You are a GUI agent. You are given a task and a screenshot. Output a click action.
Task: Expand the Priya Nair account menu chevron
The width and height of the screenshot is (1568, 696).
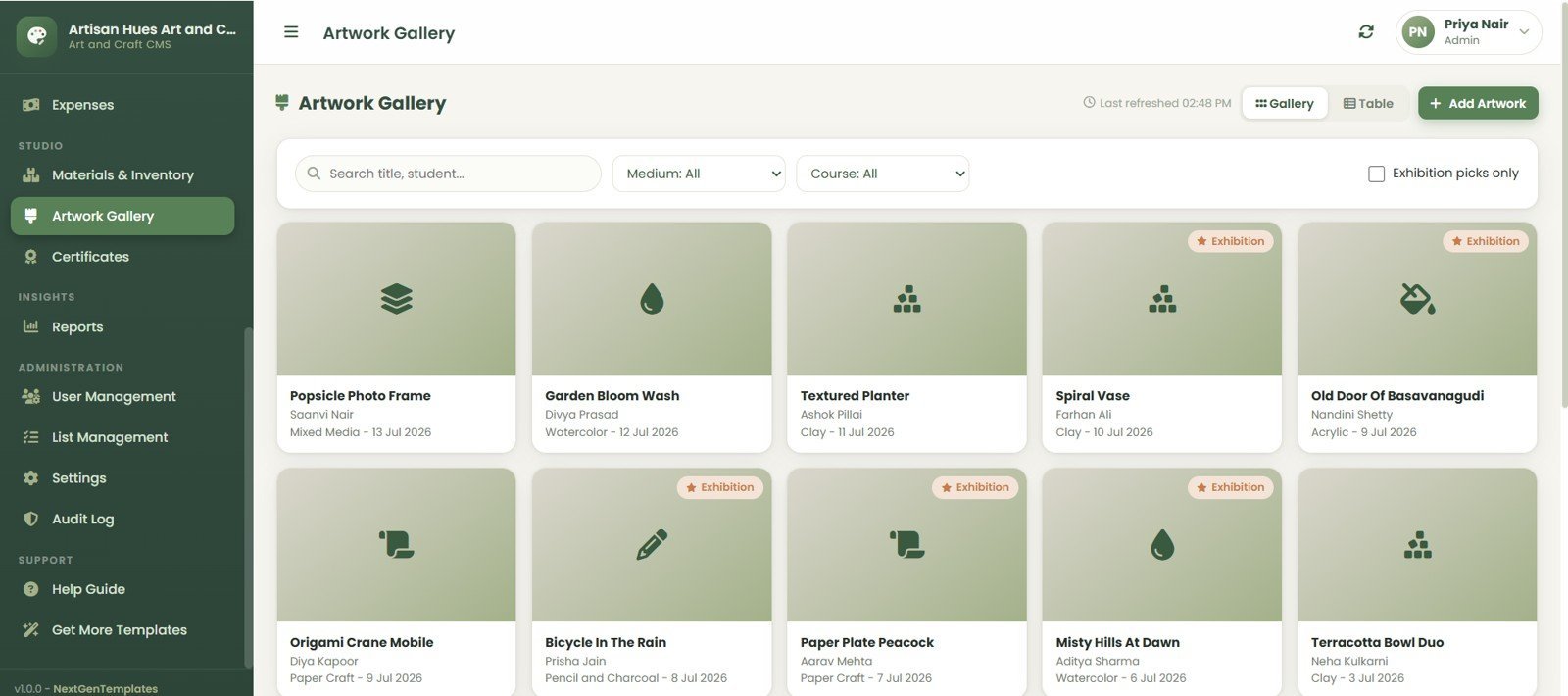(x=1524, y=32)
